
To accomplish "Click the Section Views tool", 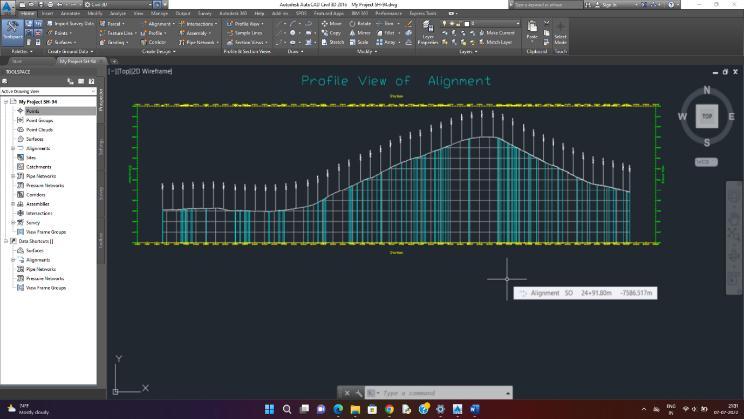I will (x=247, y=42).
